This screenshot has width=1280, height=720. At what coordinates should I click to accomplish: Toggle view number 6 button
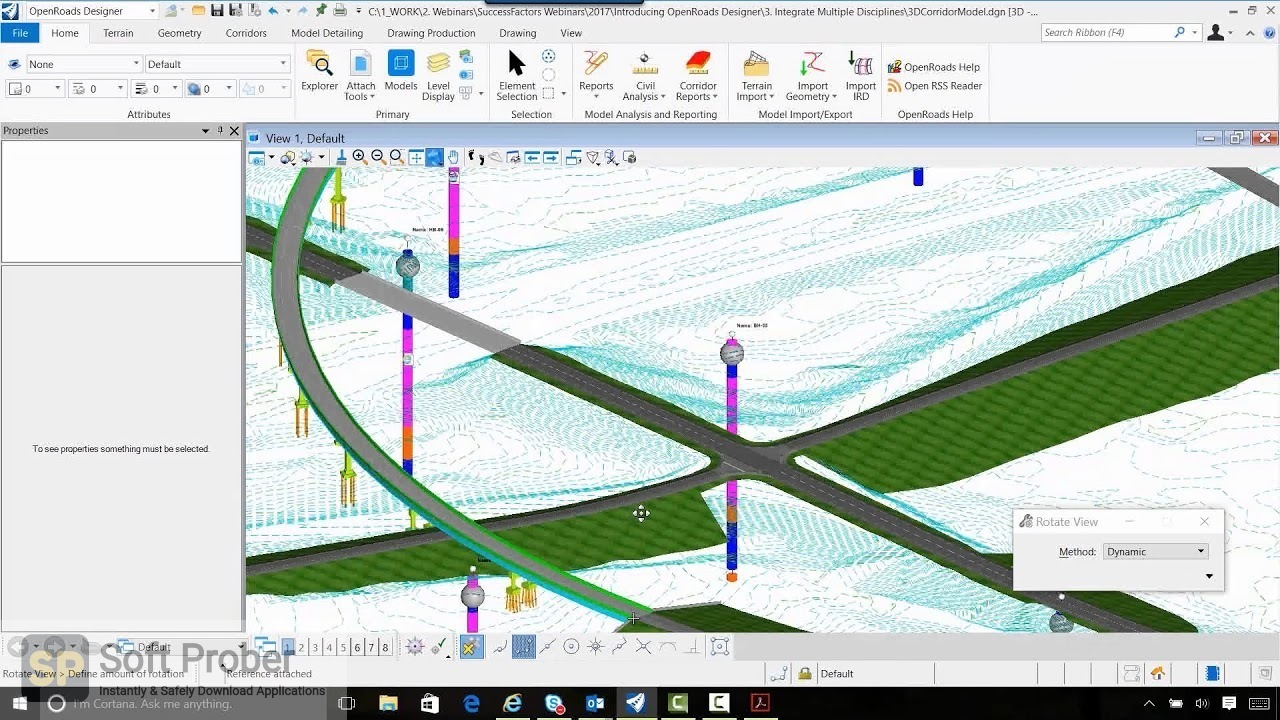[x=357, y=648]
